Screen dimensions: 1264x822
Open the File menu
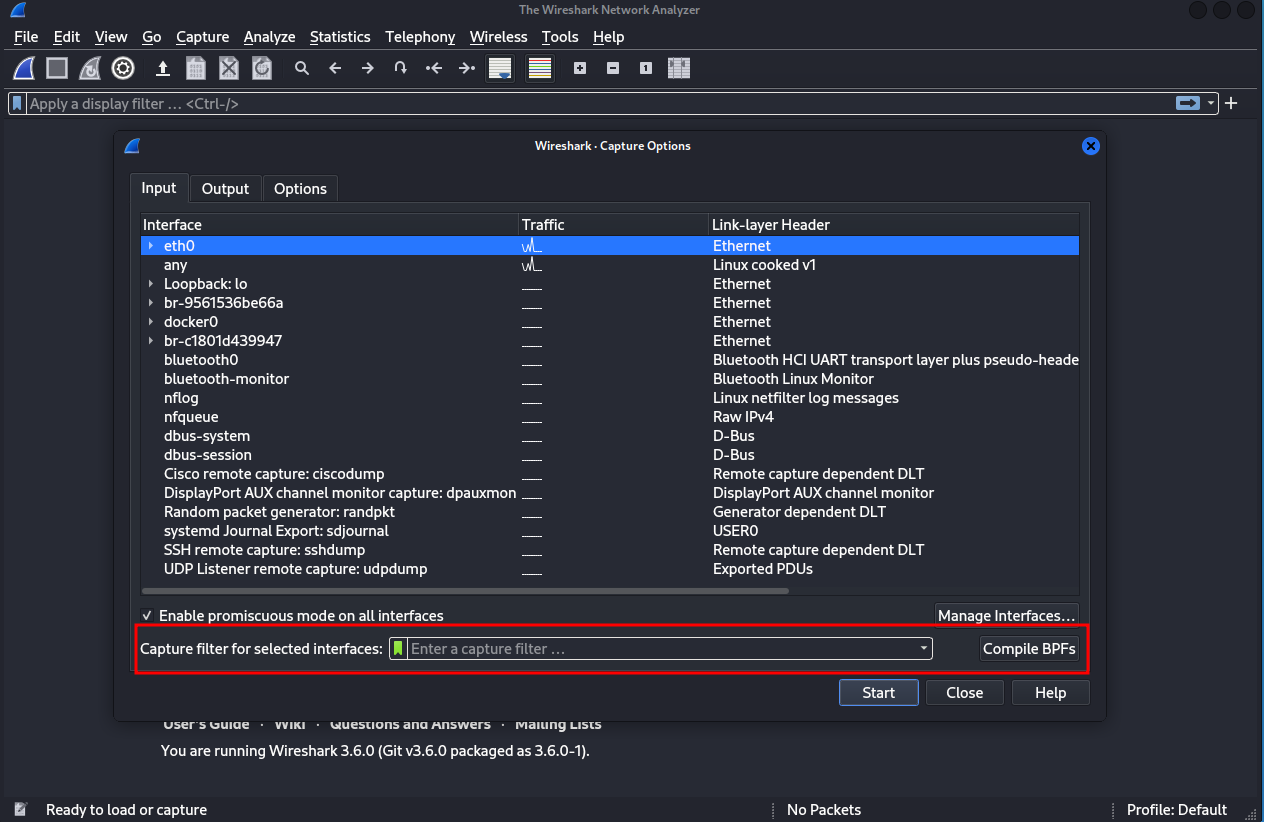pos(26,37)
